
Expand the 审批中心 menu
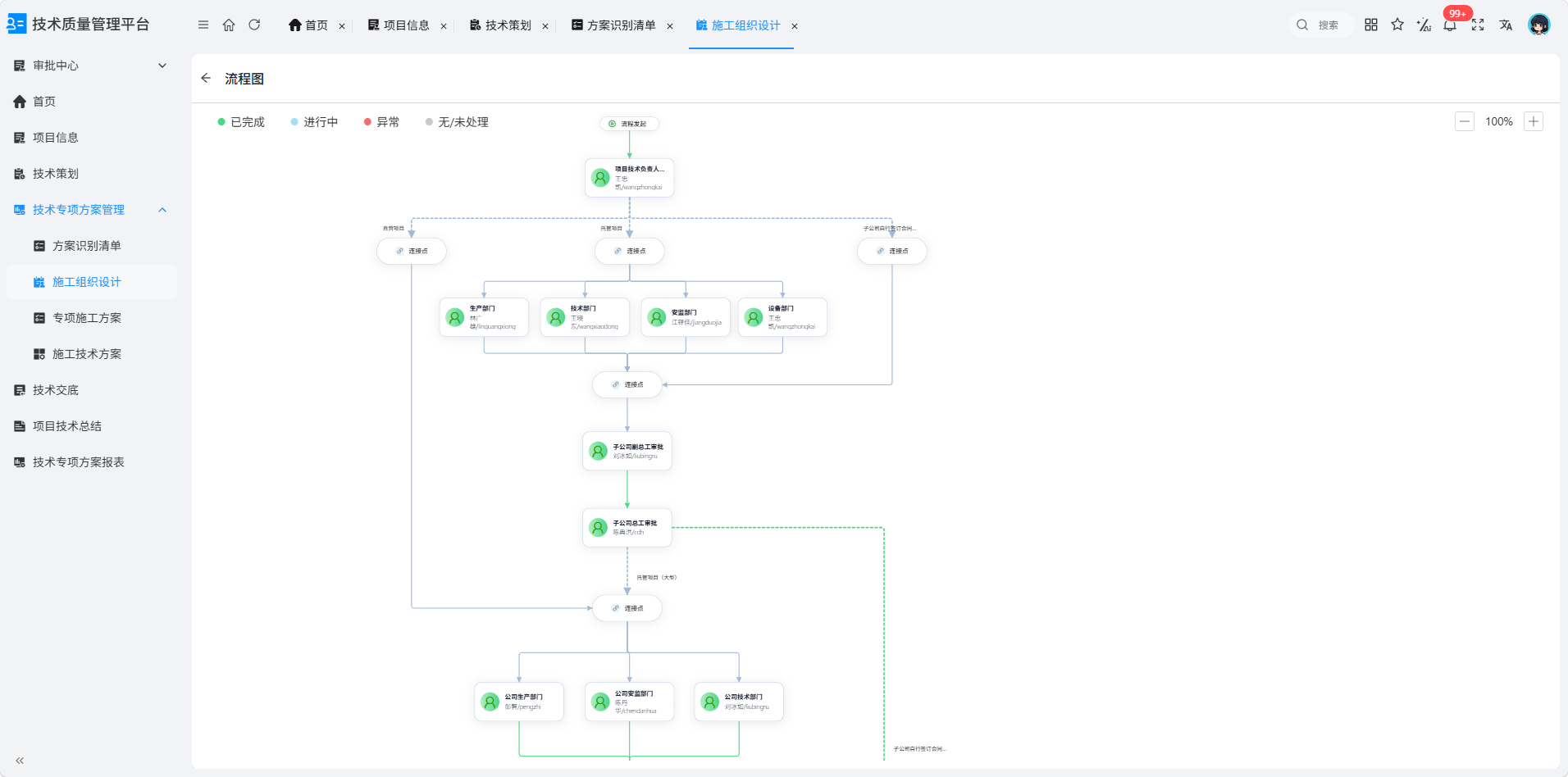pyautogui.click(x=92, y=66)
